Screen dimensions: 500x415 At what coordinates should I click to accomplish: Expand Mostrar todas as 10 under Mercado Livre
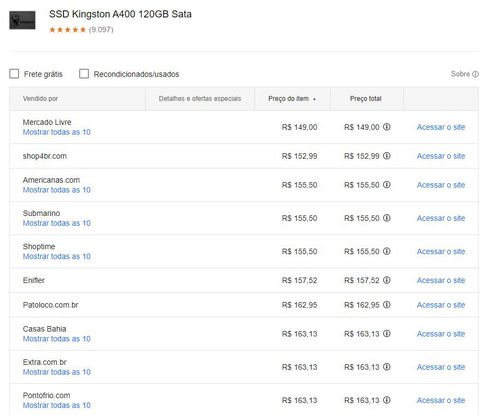(x=57, y=132)
